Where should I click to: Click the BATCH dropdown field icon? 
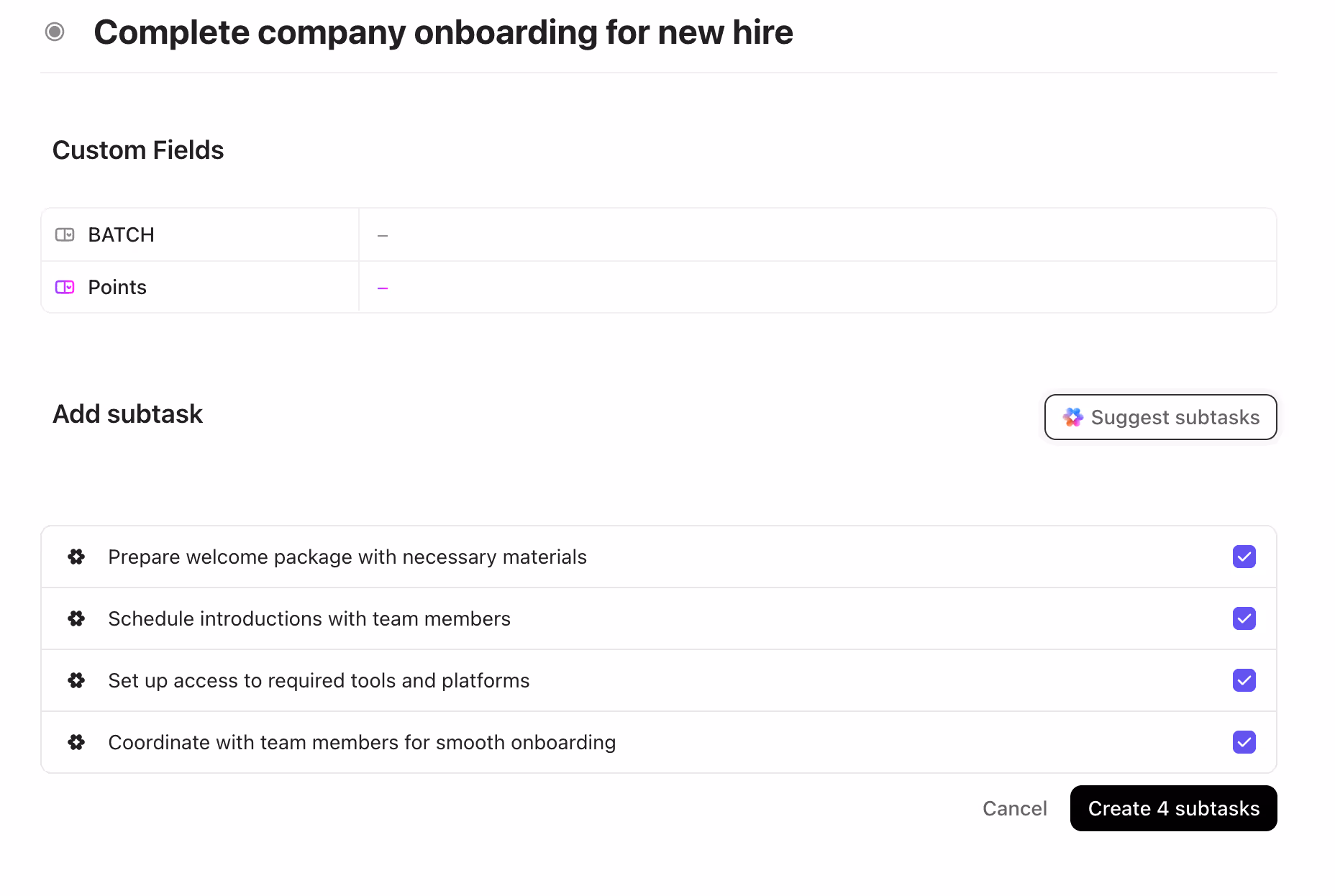coord(65,234)
